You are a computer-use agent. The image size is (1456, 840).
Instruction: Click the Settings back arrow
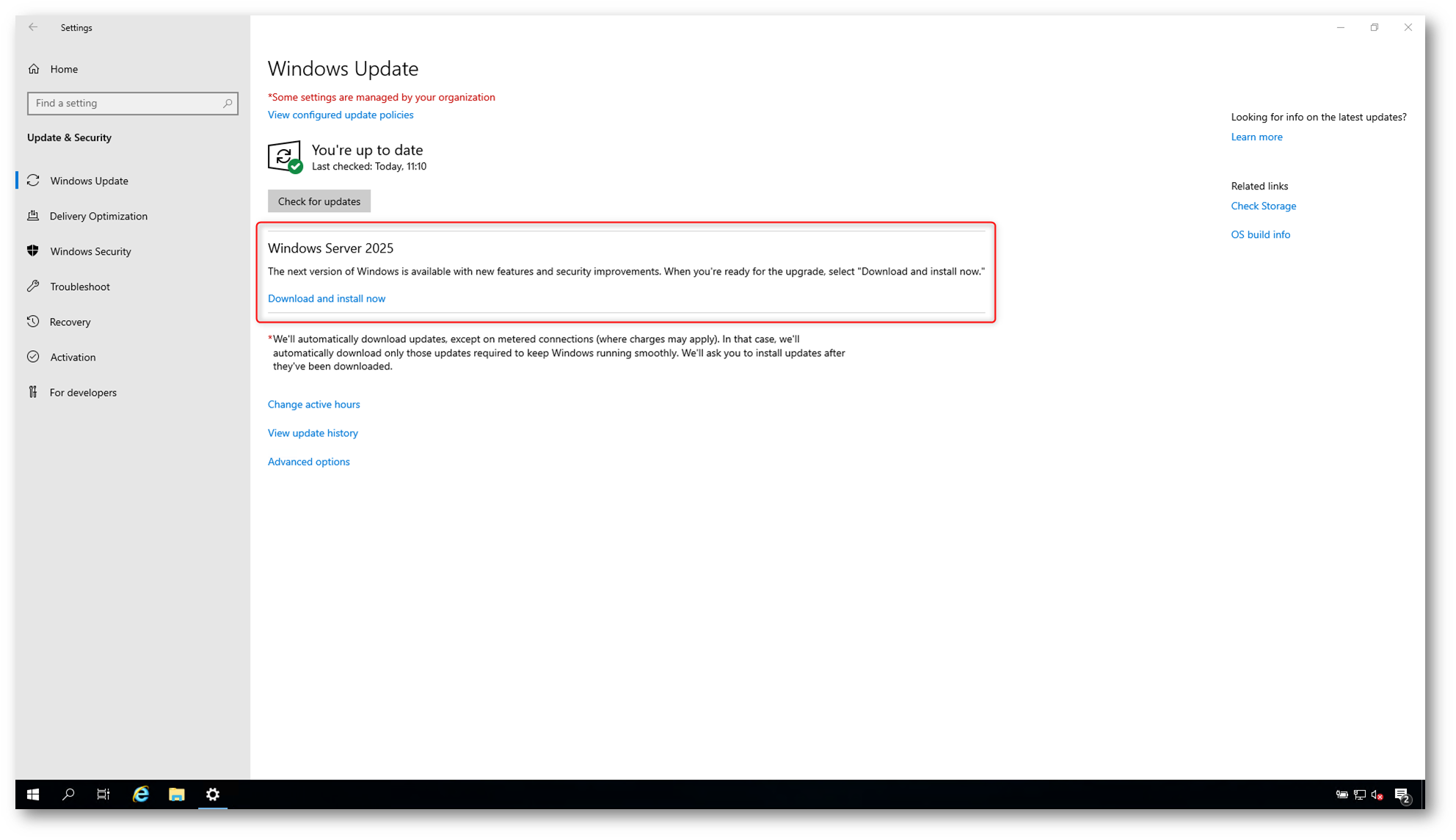(33, 27)
